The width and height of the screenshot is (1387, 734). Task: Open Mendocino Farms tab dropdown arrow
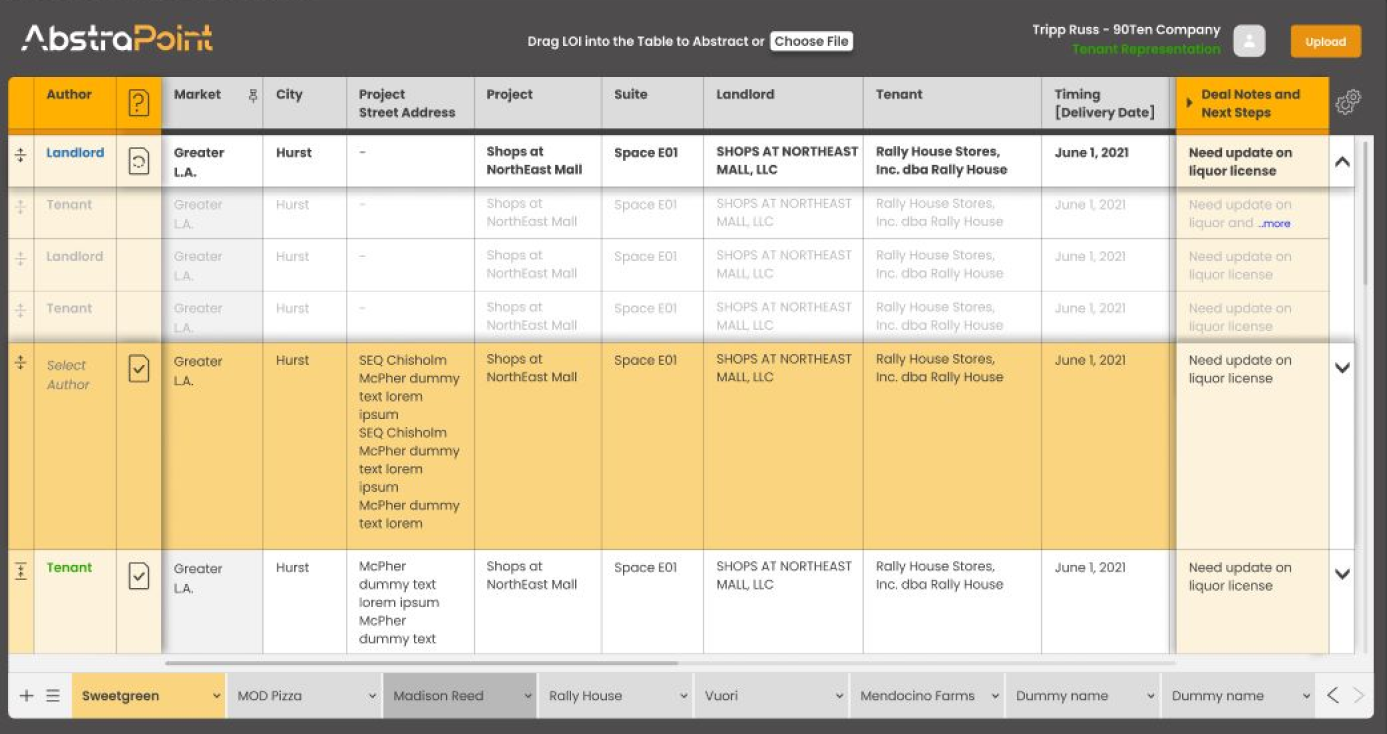[996, 696]
